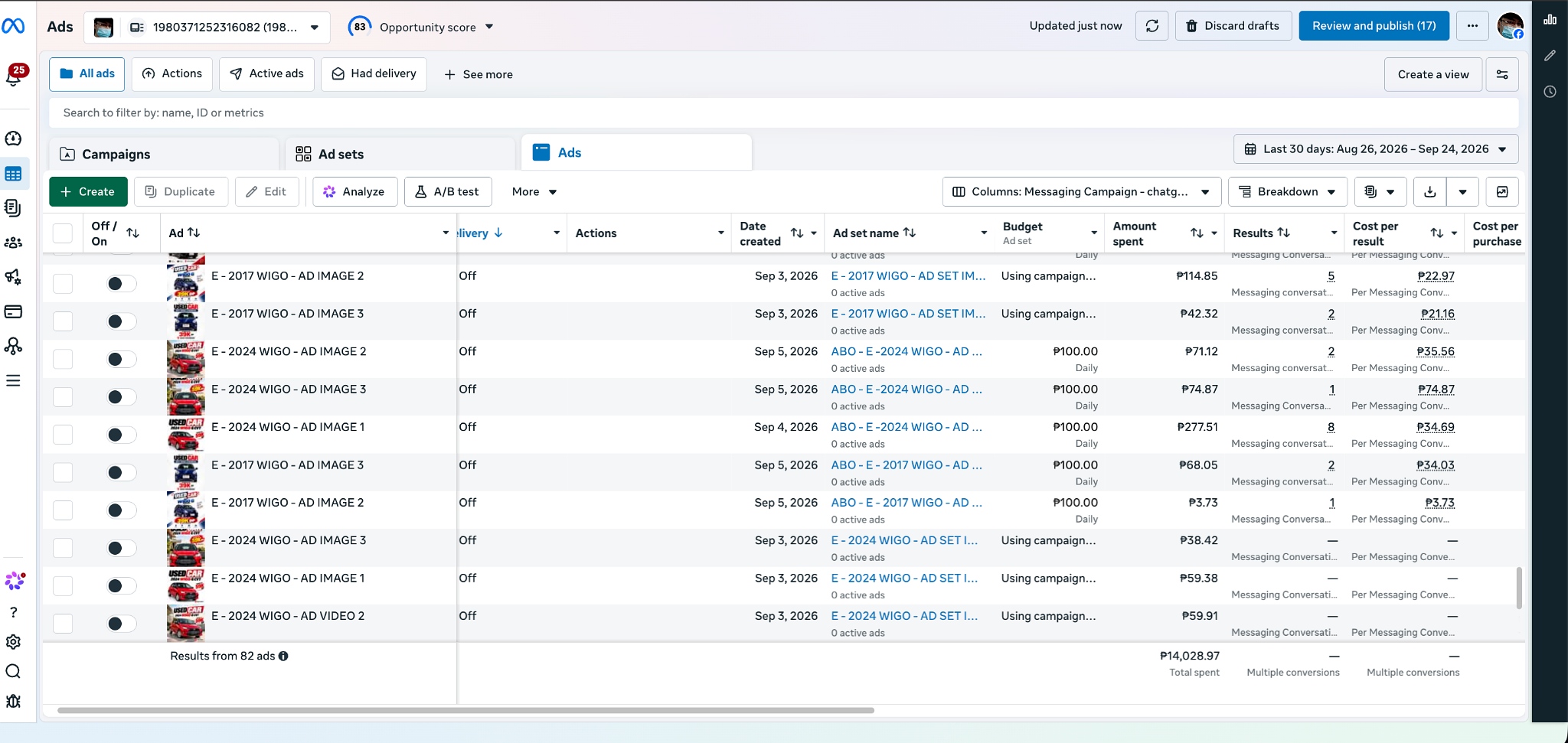Click the refresh icon button
The height and width of the screenshot is (743, 1568).
(x=1152, y=26)
